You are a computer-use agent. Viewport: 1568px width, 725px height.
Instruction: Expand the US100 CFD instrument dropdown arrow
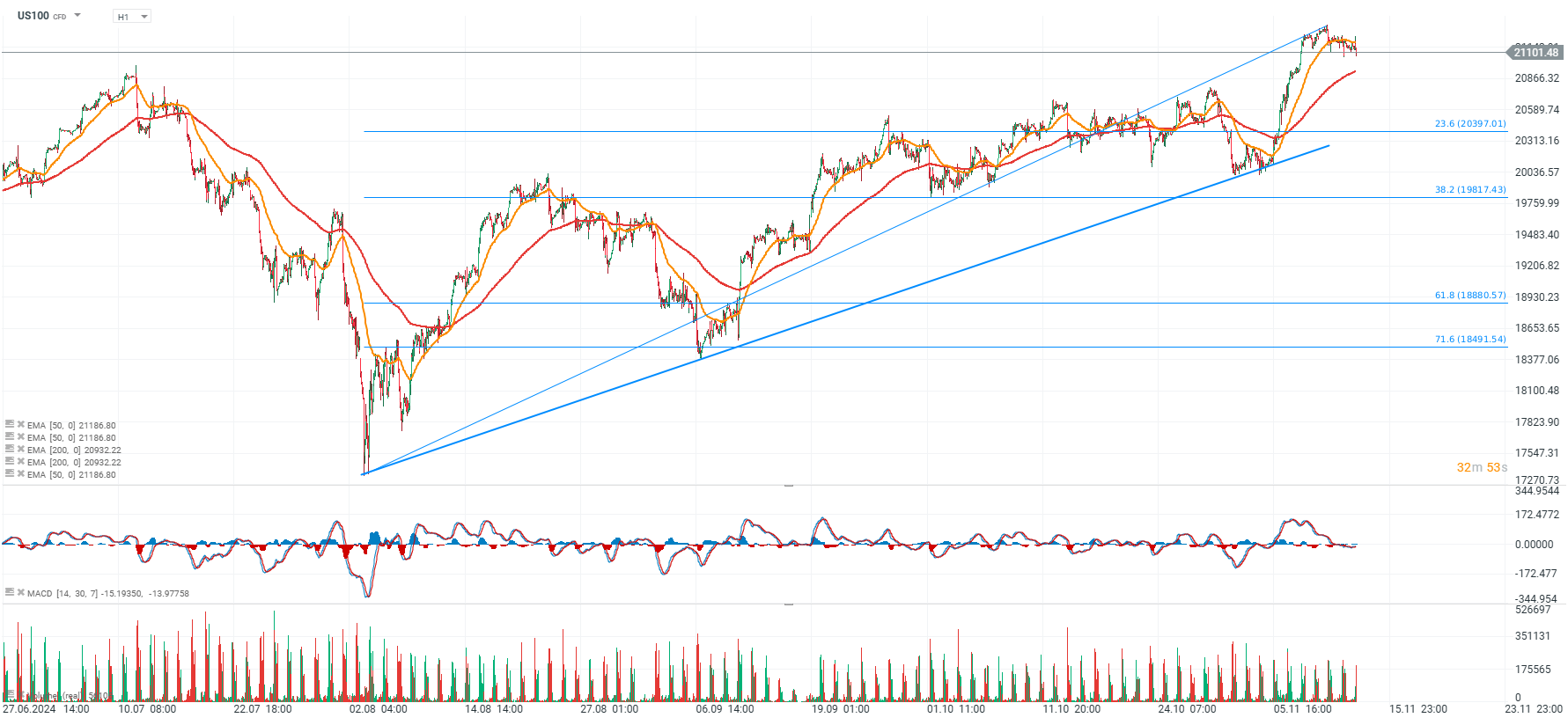tap(77, 15)
